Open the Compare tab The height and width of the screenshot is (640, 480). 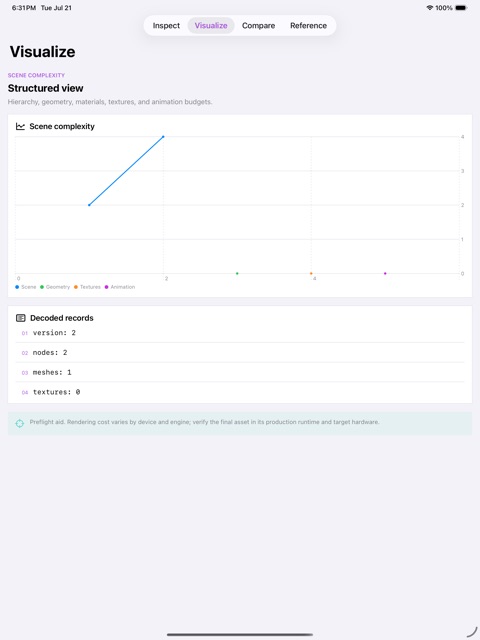click(x=258, y=25)
